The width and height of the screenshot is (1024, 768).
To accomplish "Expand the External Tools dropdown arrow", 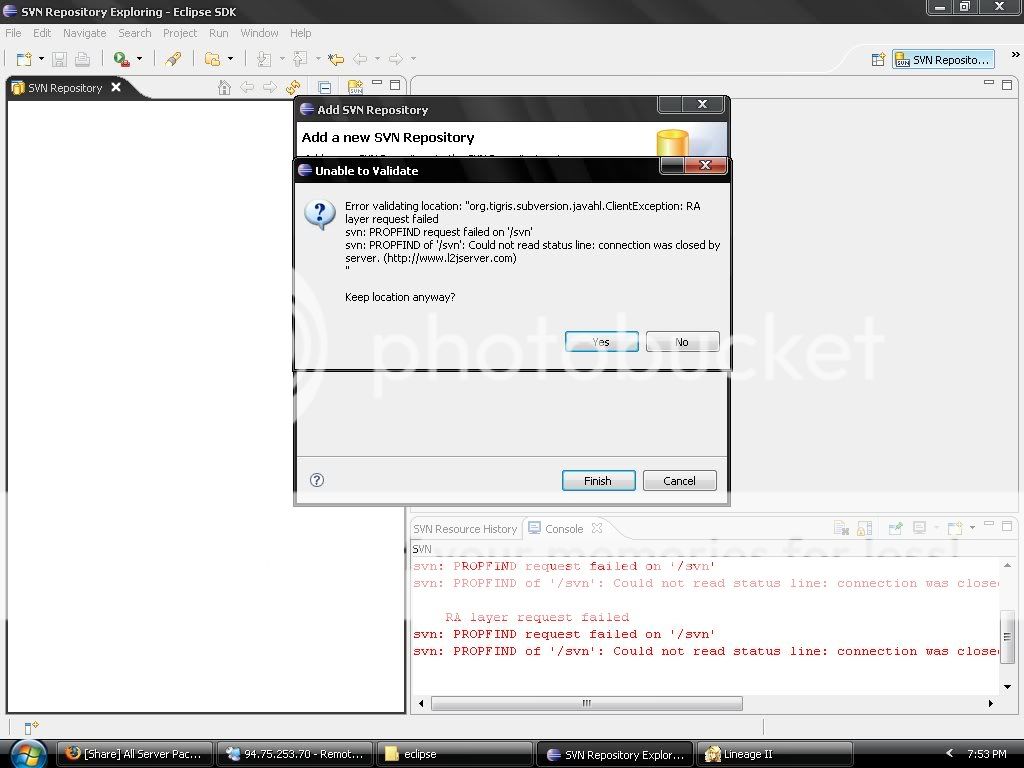I will pos(139,60).
